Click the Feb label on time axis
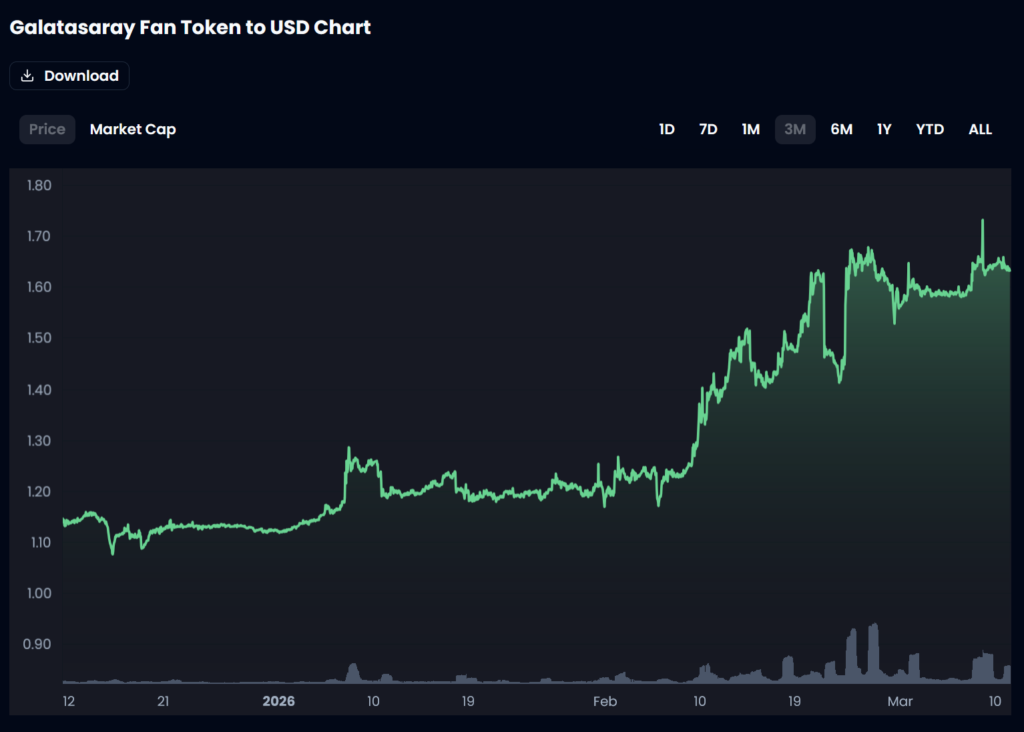 click(x=605, y=701)
